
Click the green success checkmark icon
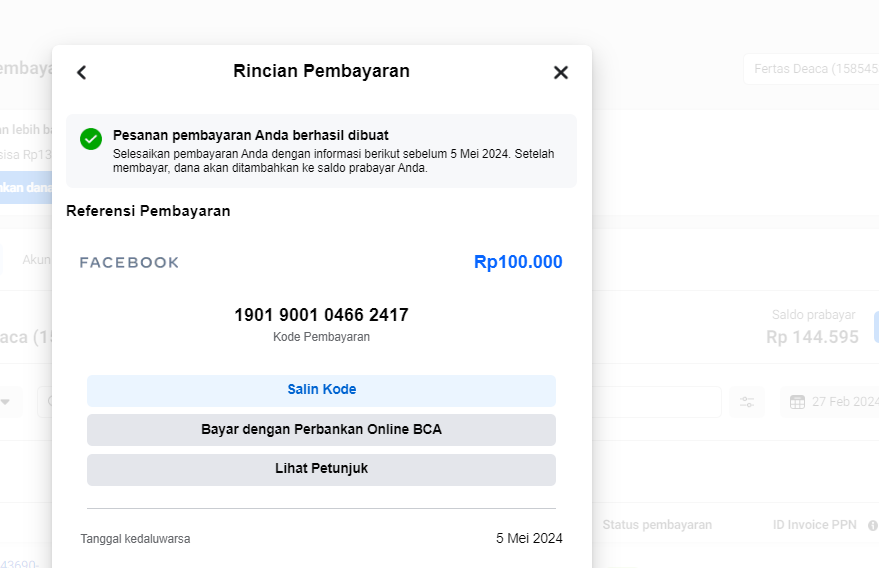pos(91,139)
